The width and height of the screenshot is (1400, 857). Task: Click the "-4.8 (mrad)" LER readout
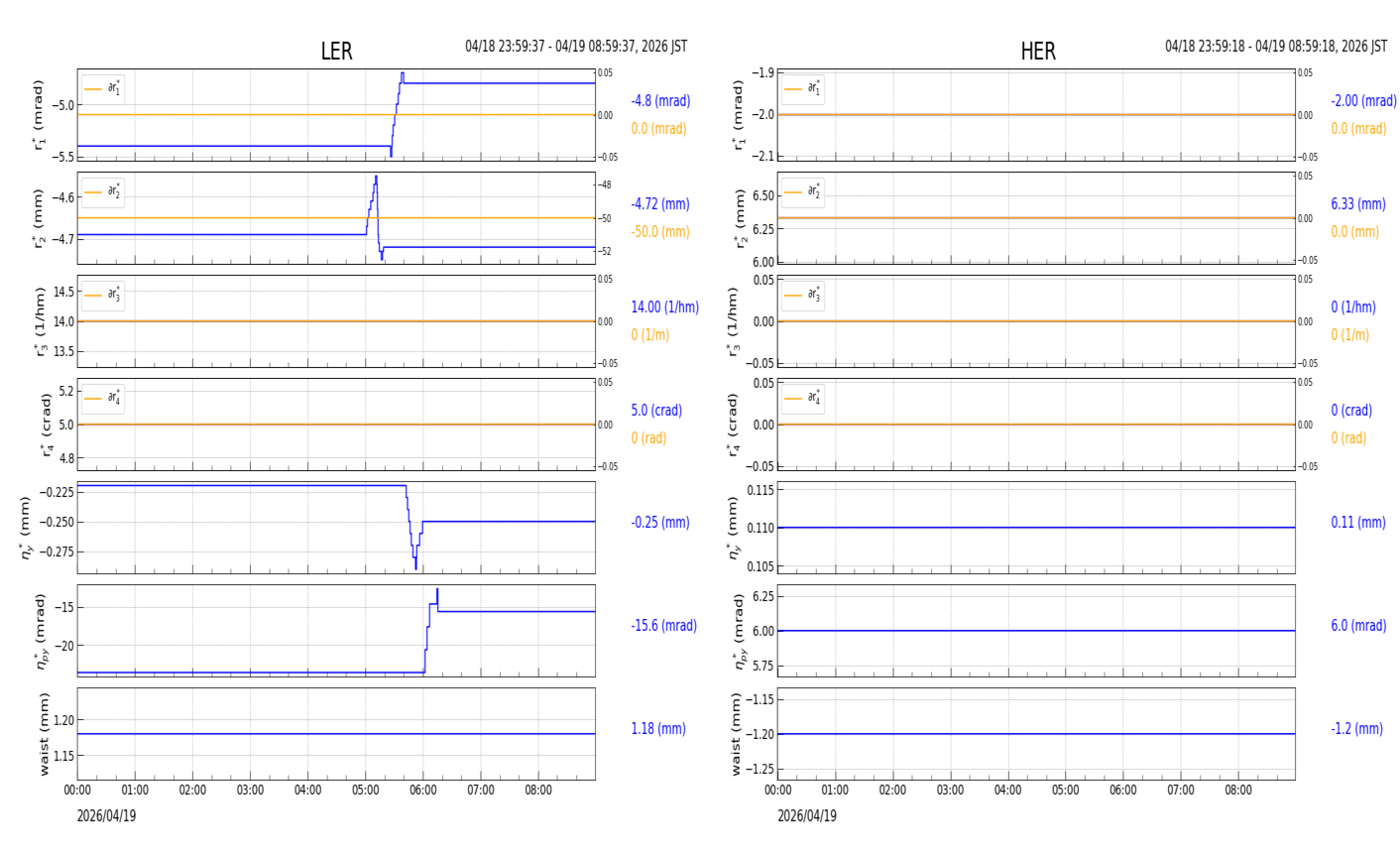(660, 101)
